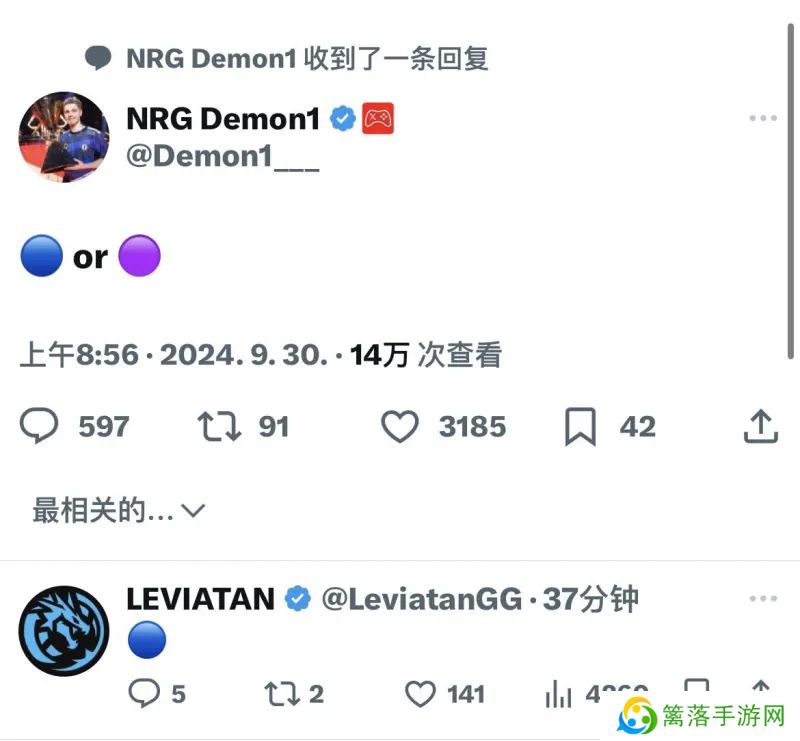Click the vertical scrollbar on right edge
Image resolution: width=800 pixels, height=741 pixels.
coord(790,191)
